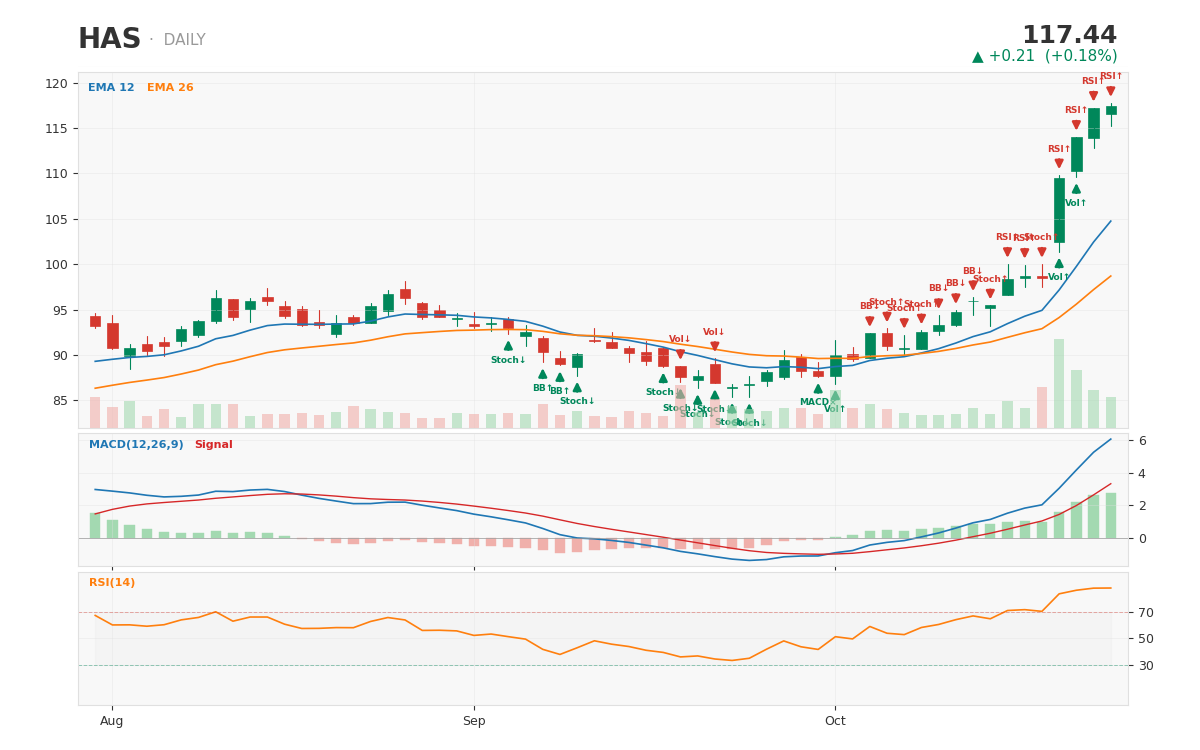Click the 85 price axis label
This screenshot has width=1200, height=750.
[60, 401]
